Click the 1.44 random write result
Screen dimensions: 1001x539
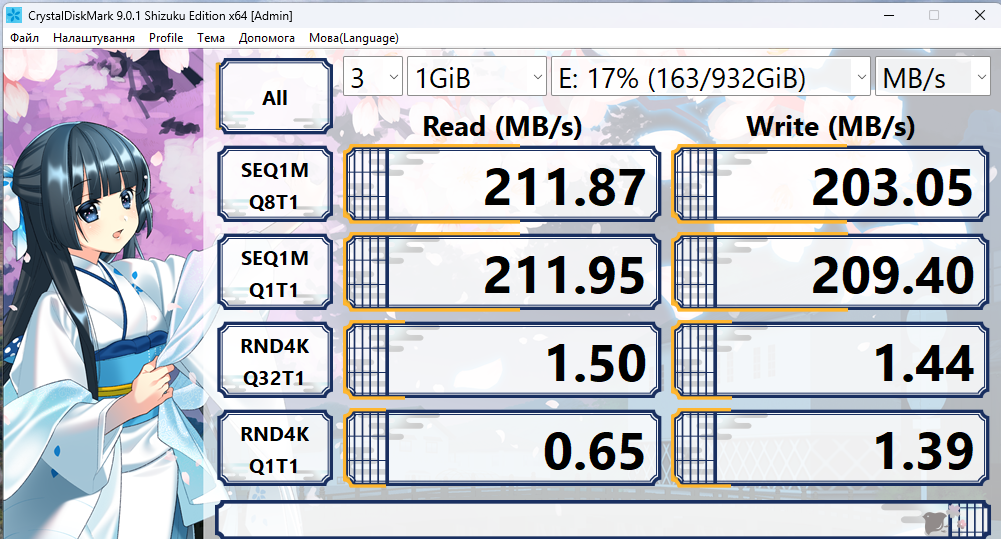[831, 361]
